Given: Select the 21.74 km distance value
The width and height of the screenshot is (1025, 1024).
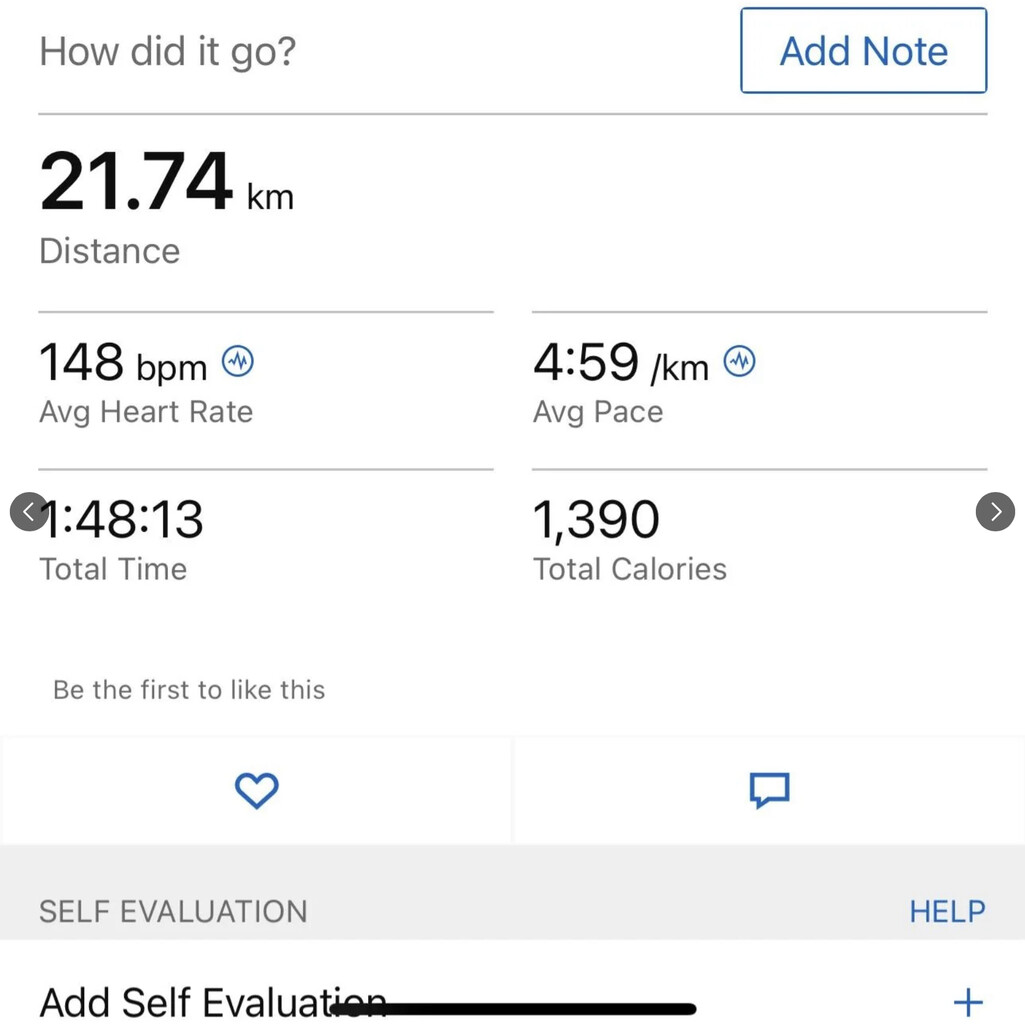Looking at the screenshot, I should point(136,183).
